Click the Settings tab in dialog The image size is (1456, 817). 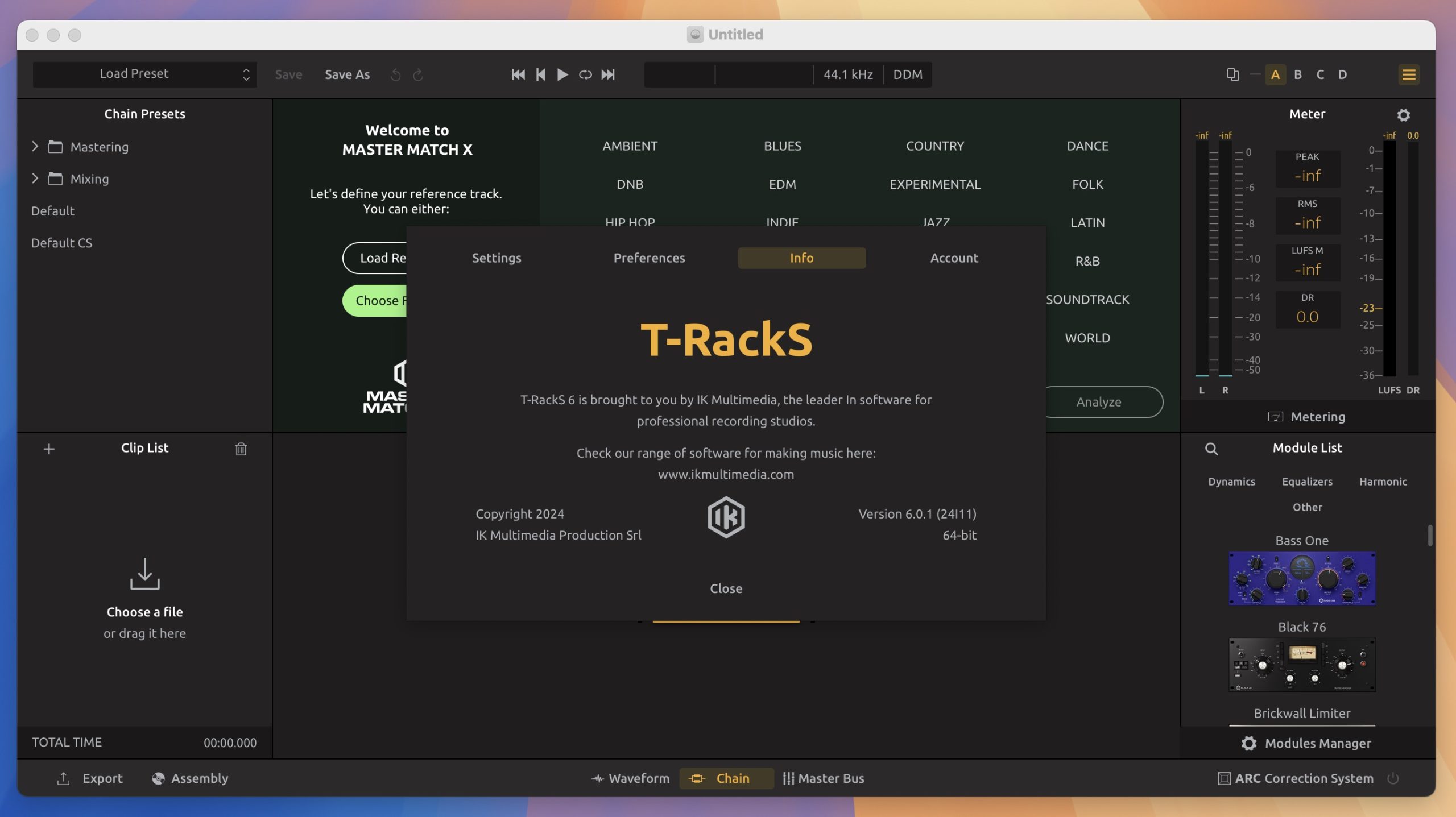pyautogui.click(x=496, y=257)
